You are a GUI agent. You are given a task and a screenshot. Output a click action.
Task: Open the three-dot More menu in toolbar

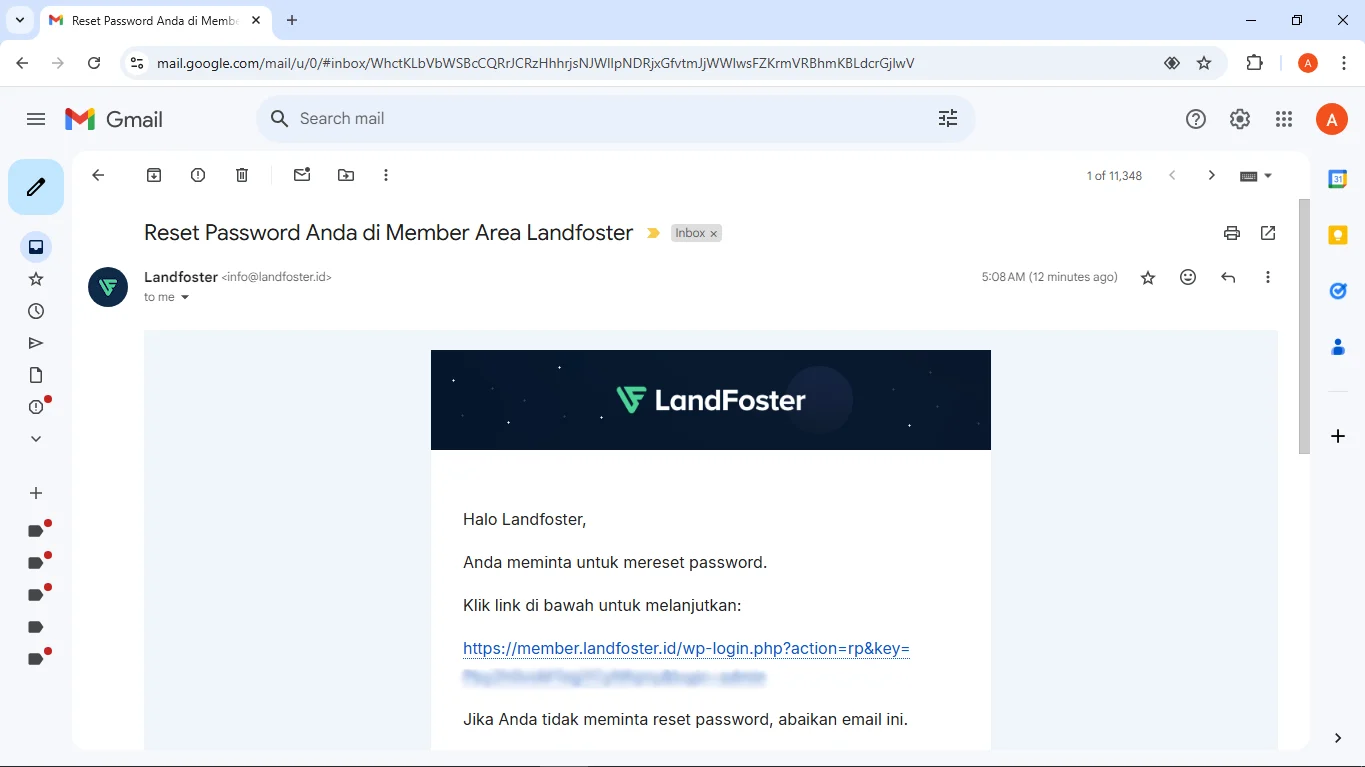(x=386, y=175)
